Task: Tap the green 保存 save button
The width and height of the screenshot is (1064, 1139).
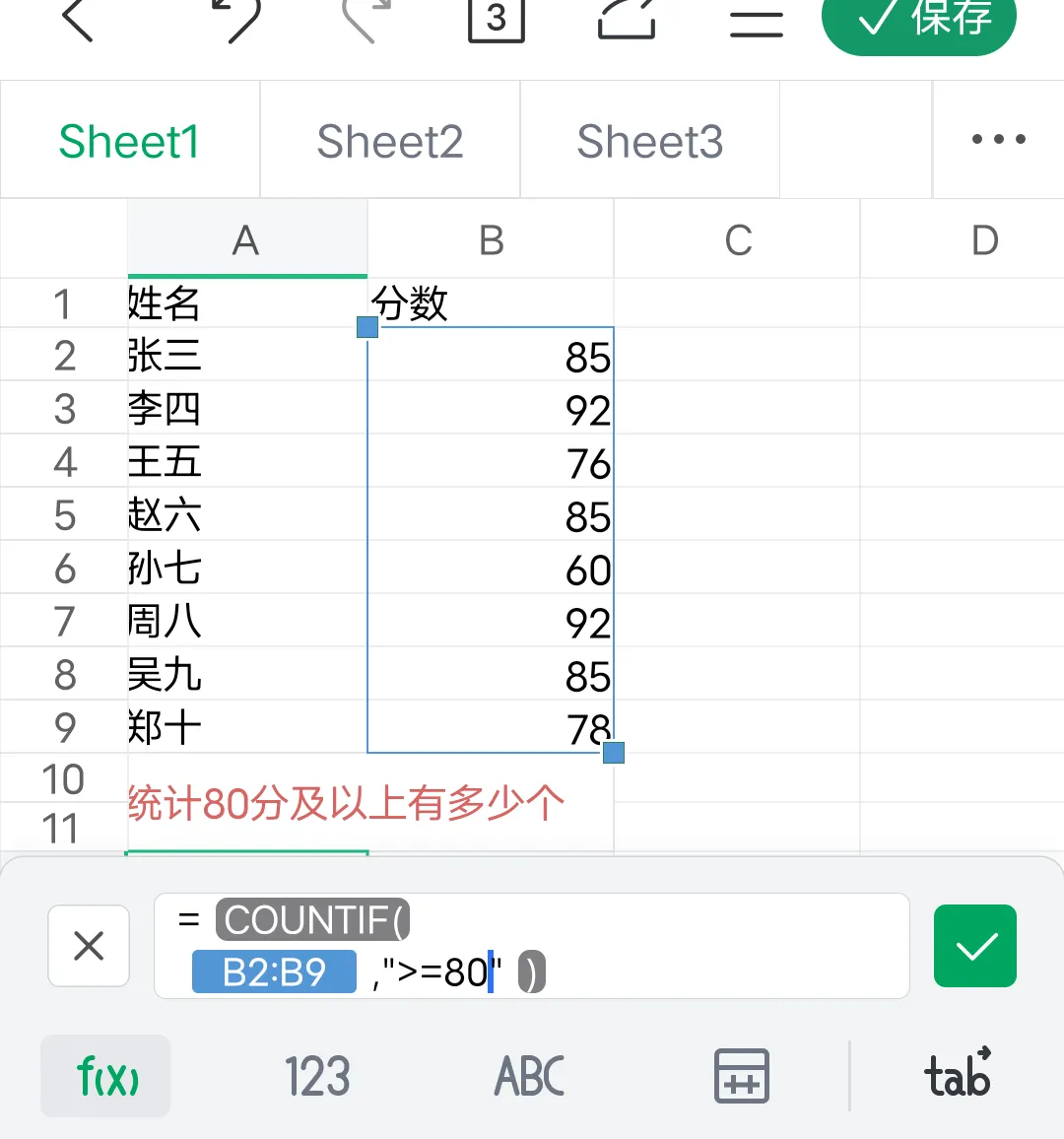Action: (918, 20)
